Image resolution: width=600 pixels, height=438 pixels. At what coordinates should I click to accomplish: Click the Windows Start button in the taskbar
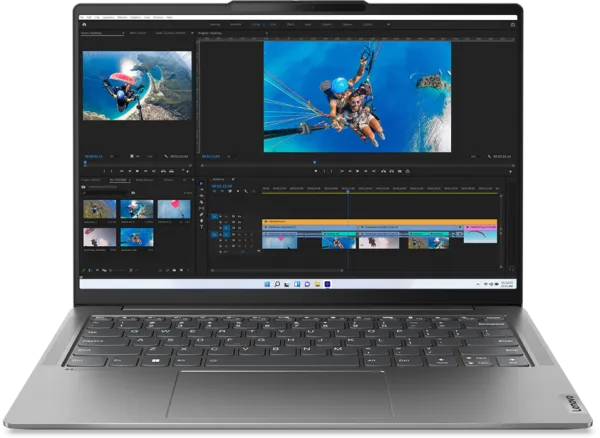click(267, 284)
